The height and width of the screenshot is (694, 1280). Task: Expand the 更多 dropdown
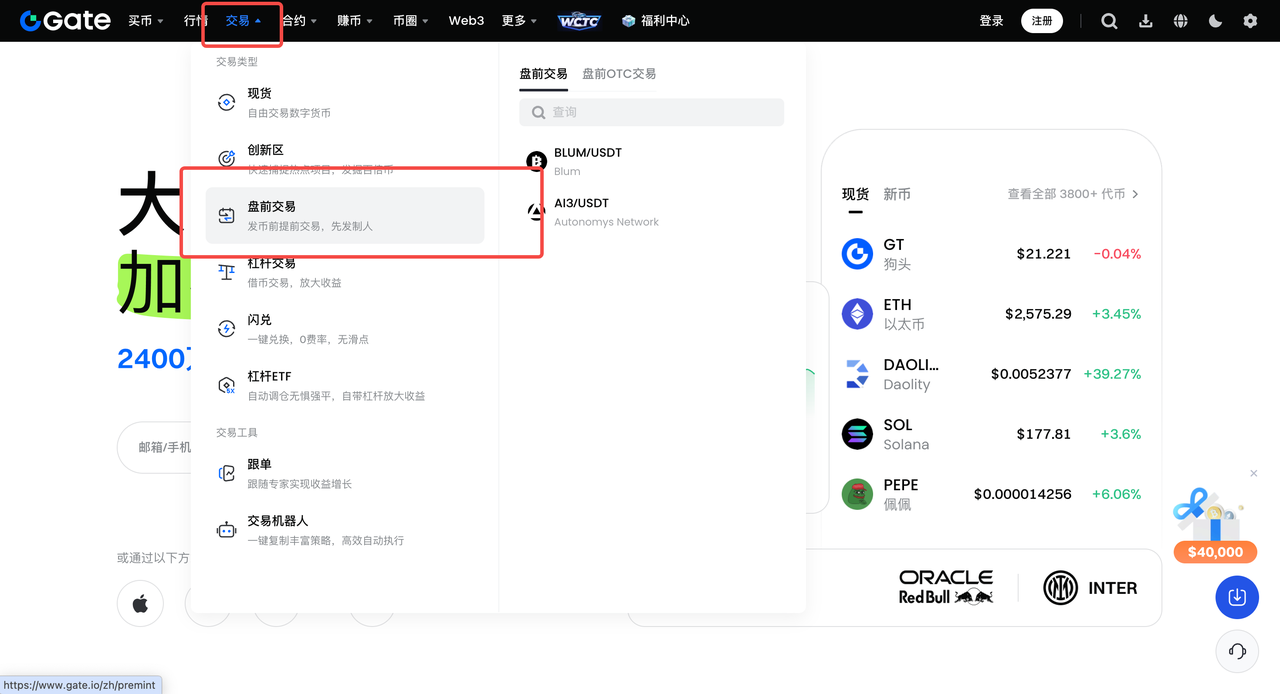point(519,20)
